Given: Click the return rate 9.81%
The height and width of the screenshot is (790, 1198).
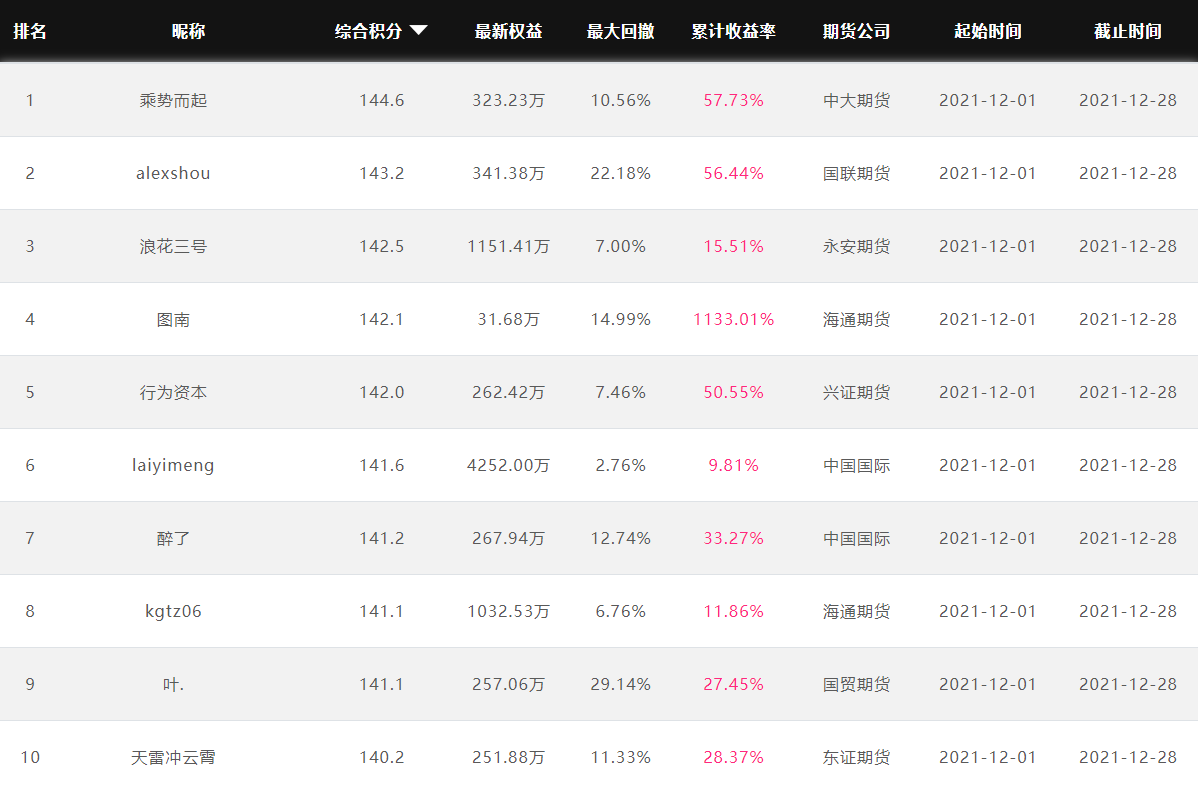Looking at the screenshot, I should 733,465.
